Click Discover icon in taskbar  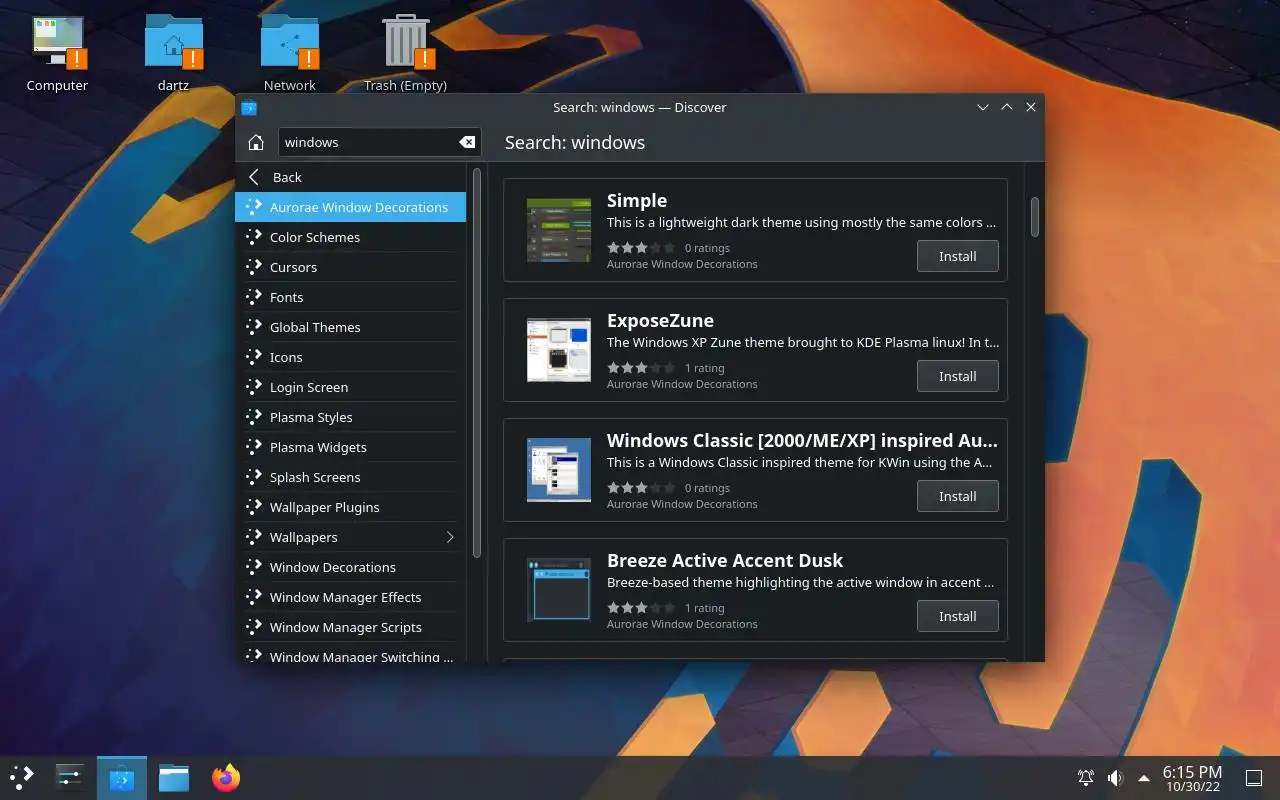122,777
